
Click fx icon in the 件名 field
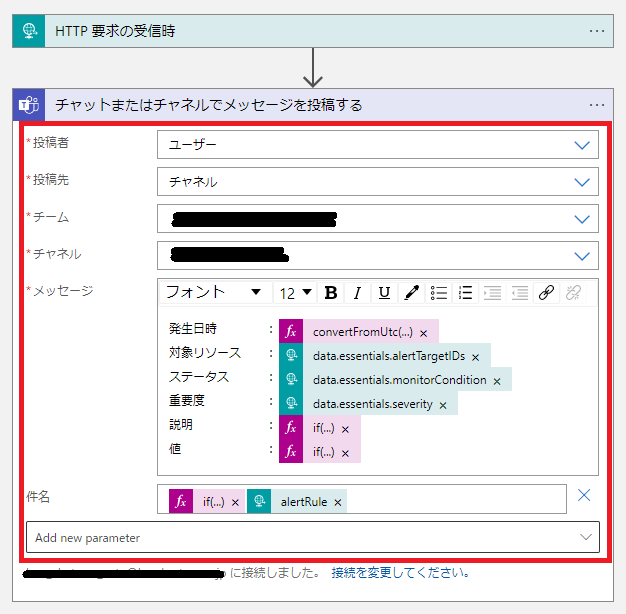pos(181,501)
